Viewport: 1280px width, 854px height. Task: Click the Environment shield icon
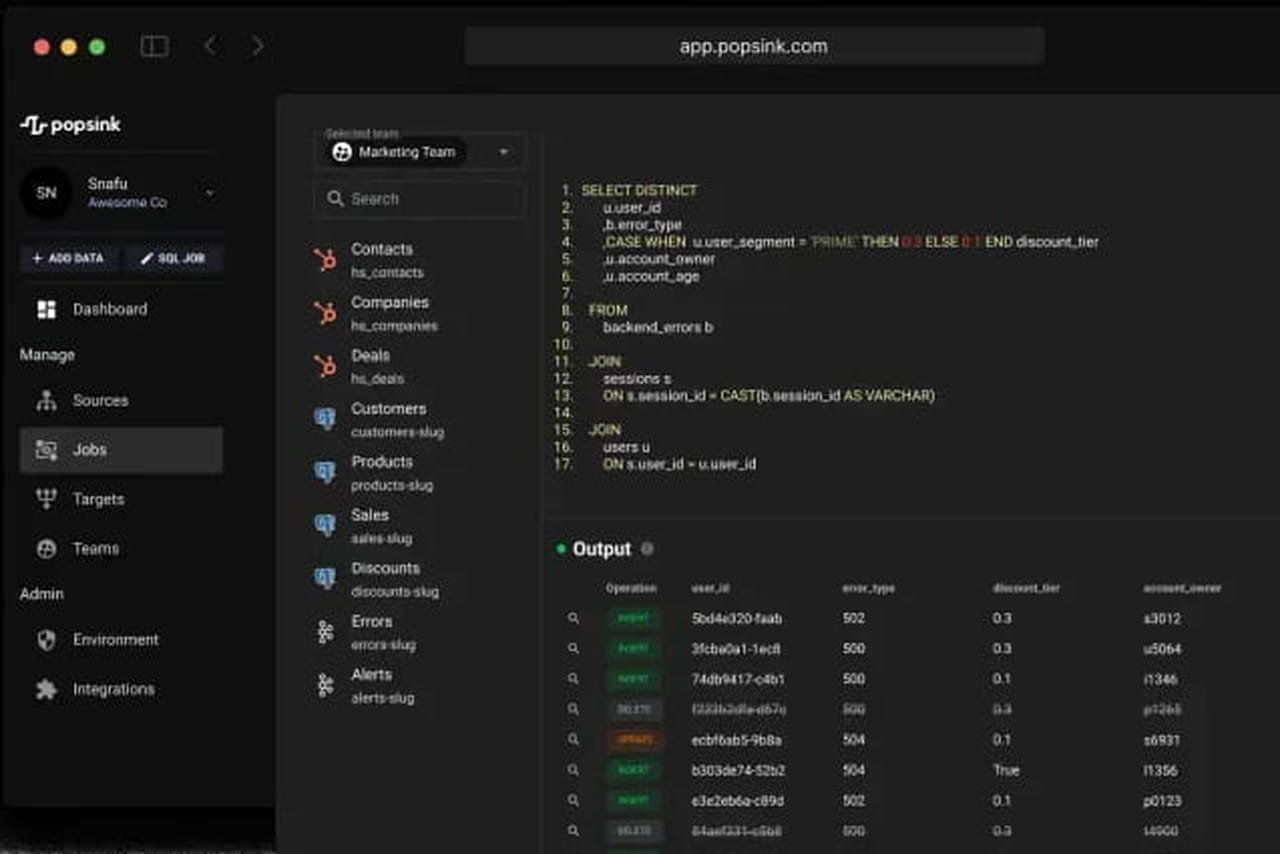pos(46,640)
